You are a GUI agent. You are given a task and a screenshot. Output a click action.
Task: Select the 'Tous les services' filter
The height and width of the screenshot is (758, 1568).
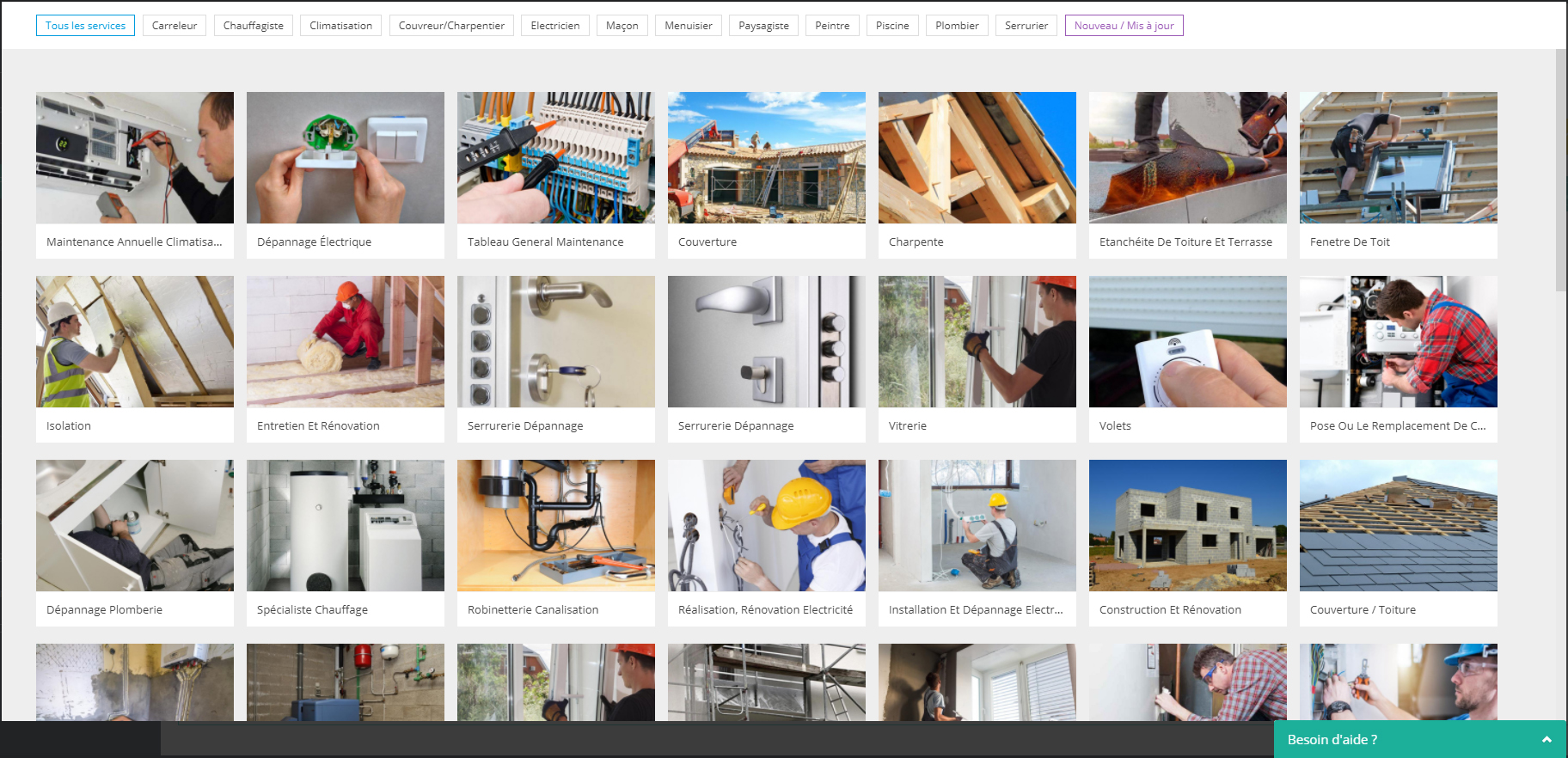pyautogui.click(x=85, y=26)
